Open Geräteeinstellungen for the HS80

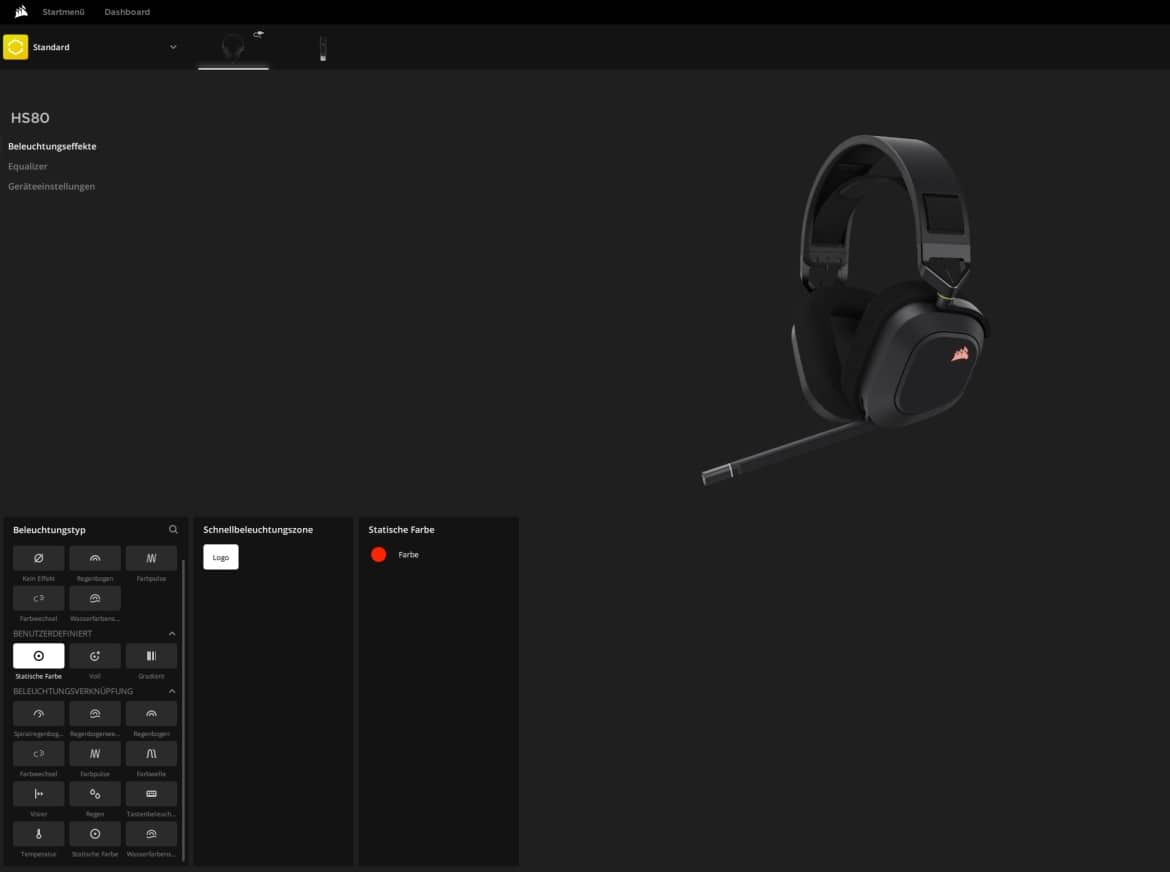coord(52,186)
